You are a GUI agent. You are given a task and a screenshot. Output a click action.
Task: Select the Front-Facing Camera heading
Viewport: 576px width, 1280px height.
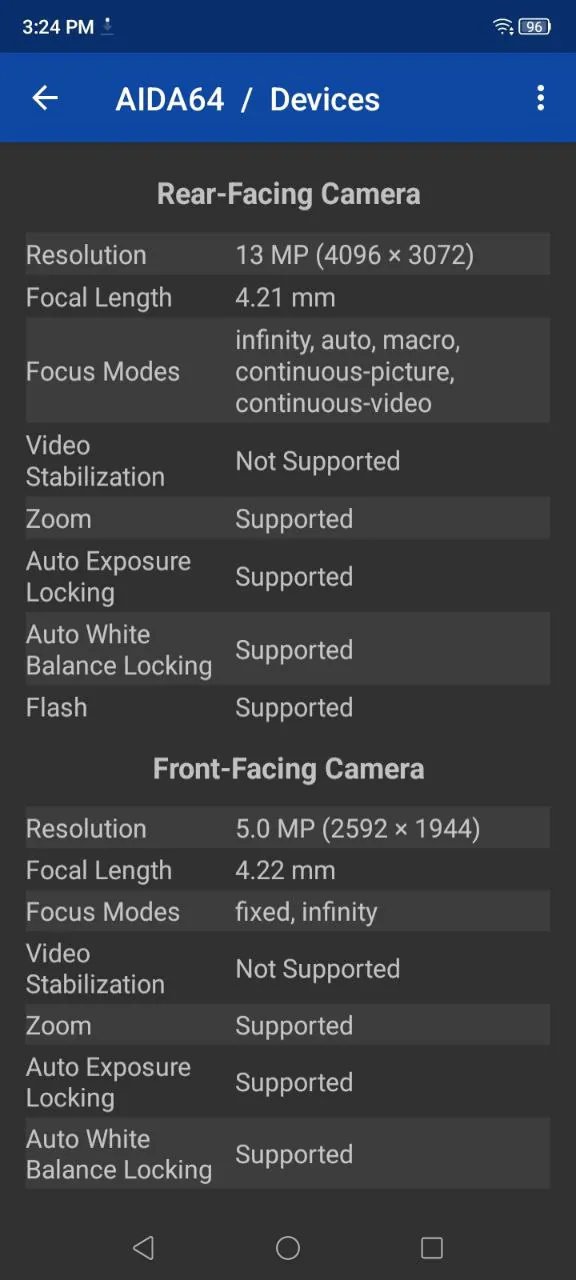pos(288,768)
